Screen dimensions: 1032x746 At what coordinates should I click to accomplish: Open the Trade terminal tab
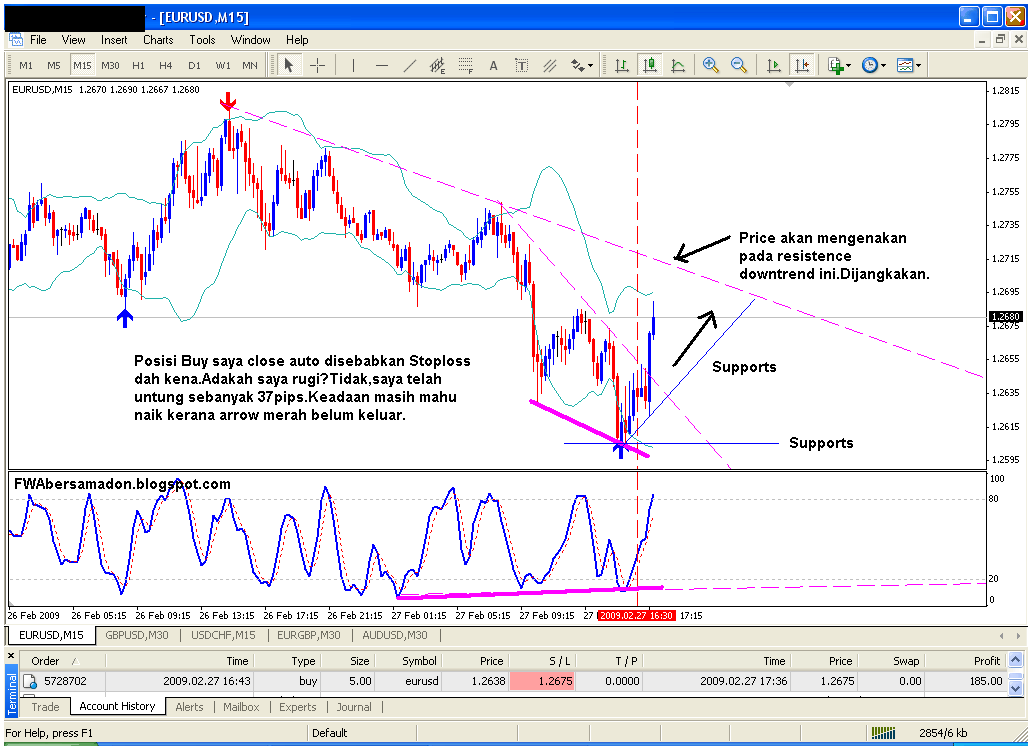point(45,706)
